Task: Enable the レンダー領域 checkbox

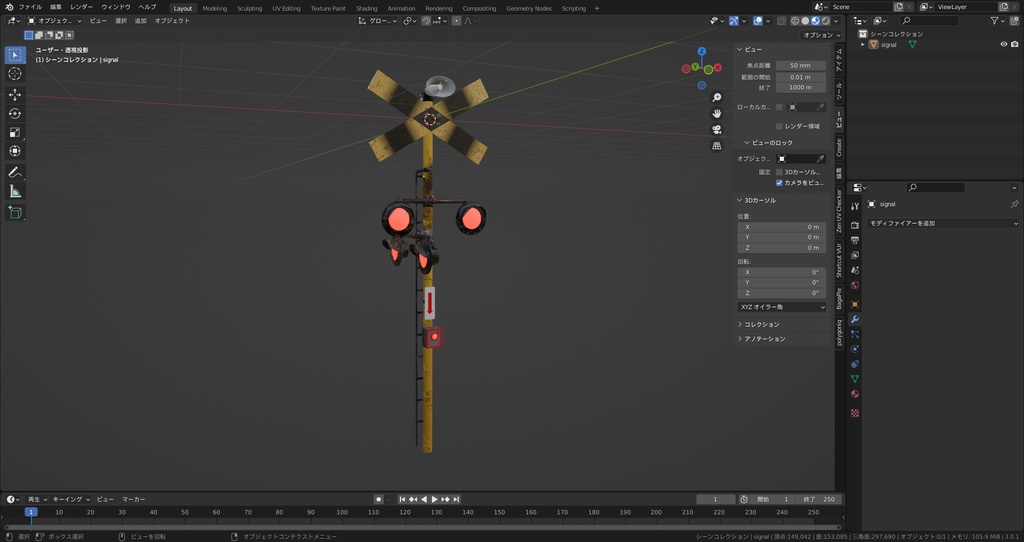Action: pyautogui.click(x=780, y=126)
